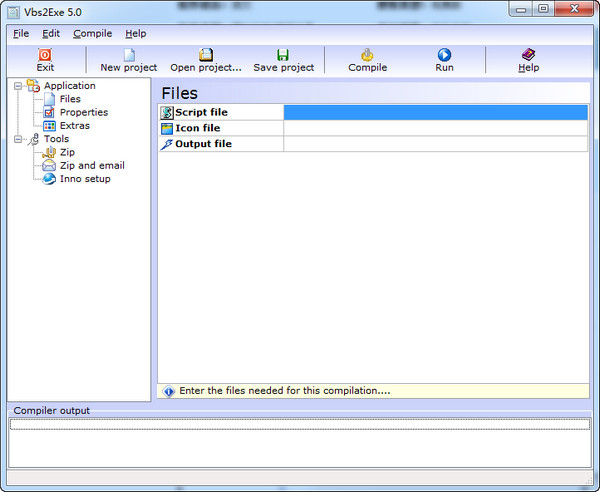Click the Exit toolbar icon
The image size is (600, 492).
45,55
